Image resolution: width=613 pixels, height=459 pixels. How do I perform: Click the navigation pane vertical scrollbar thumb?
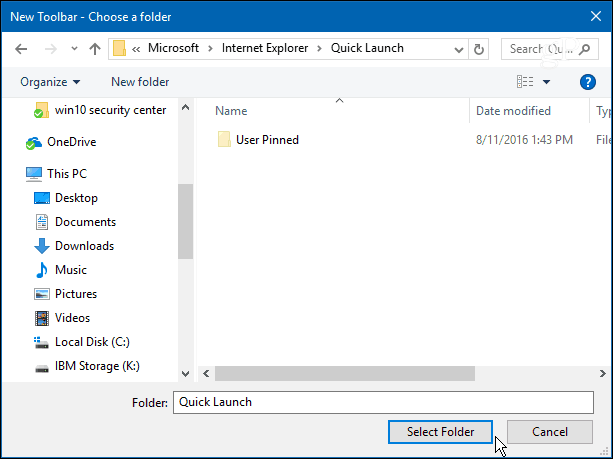coord(185,221)
